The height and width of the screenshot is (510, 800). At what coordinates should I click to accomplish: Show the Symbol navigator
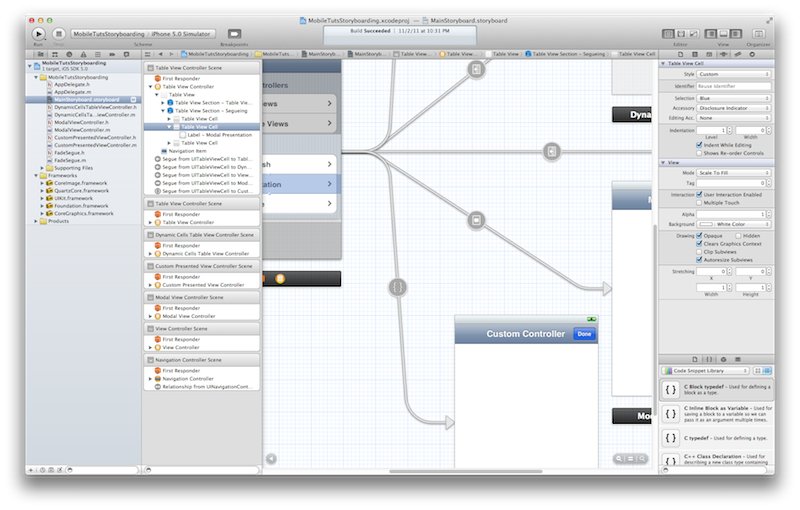tap(55, 54)
